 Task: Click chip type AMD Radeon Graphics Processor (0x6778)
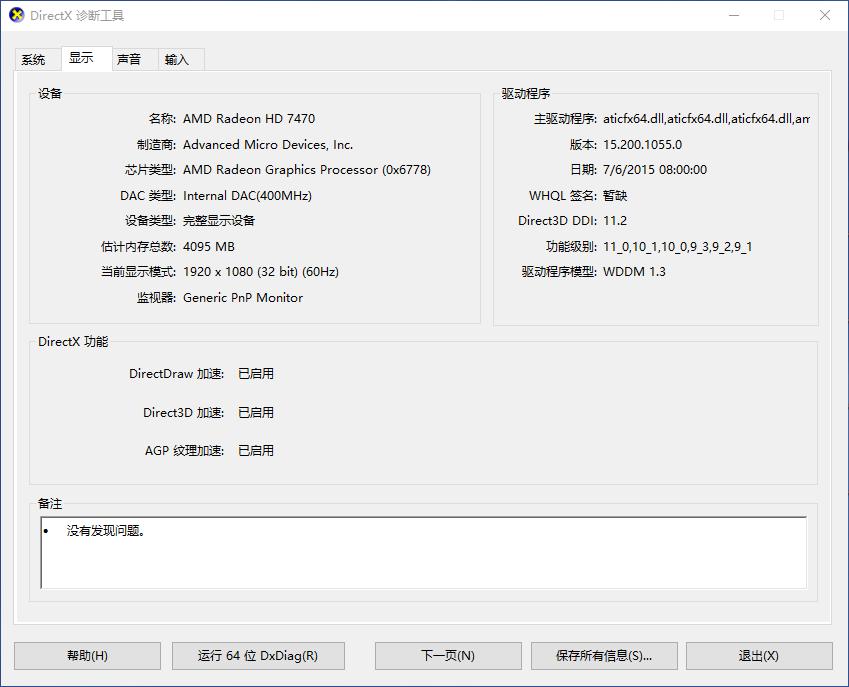tap(307, 169)
